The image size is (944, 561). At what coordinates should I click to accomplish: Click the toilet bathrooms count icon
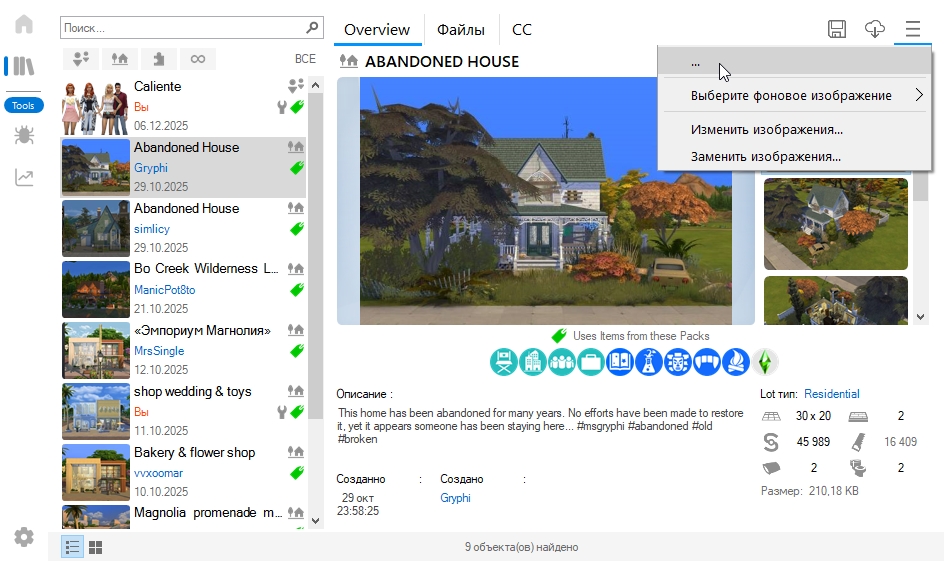(858, 468)
